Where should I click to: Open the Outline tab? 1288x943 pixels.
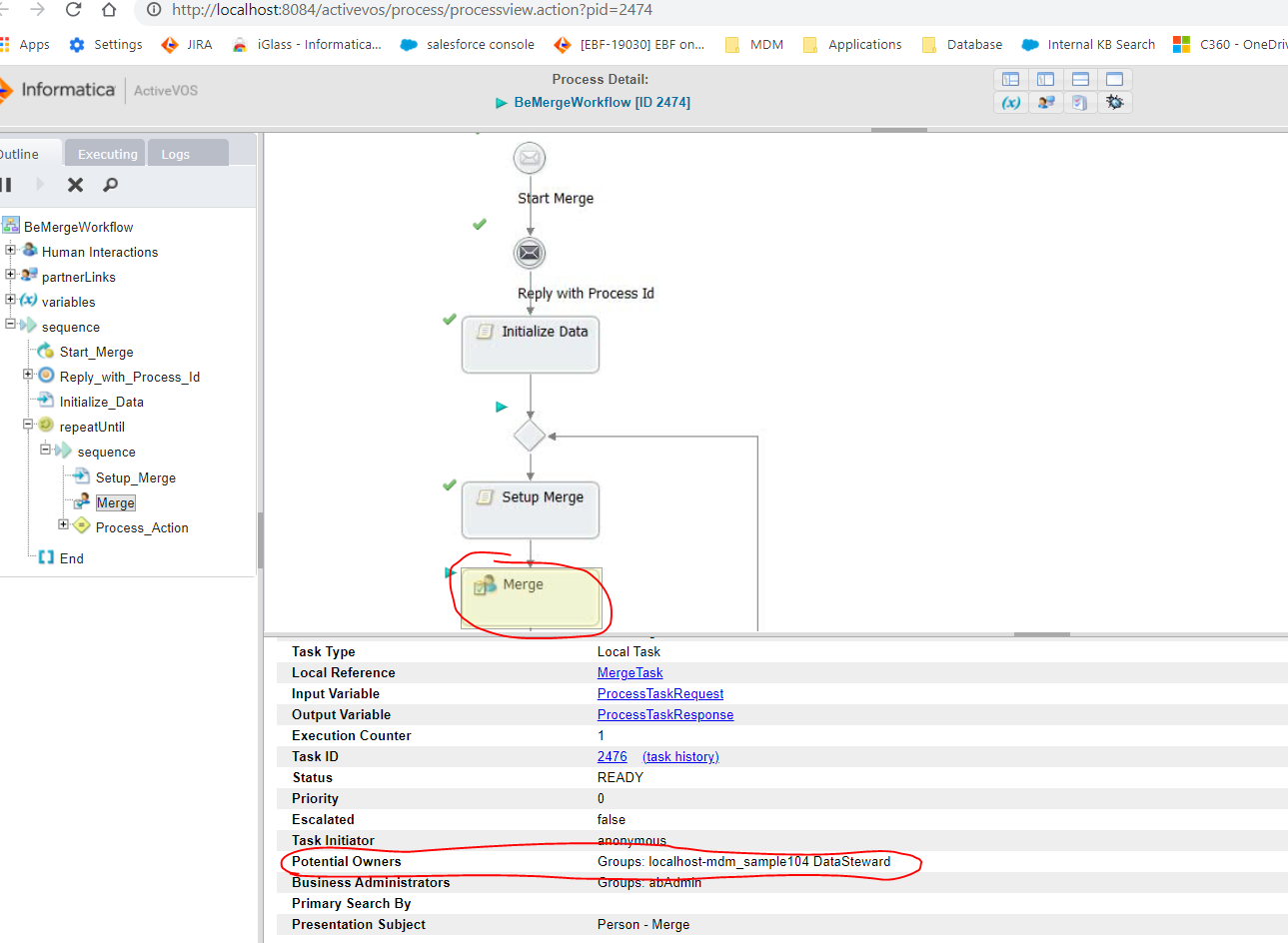tap(28, 154)
